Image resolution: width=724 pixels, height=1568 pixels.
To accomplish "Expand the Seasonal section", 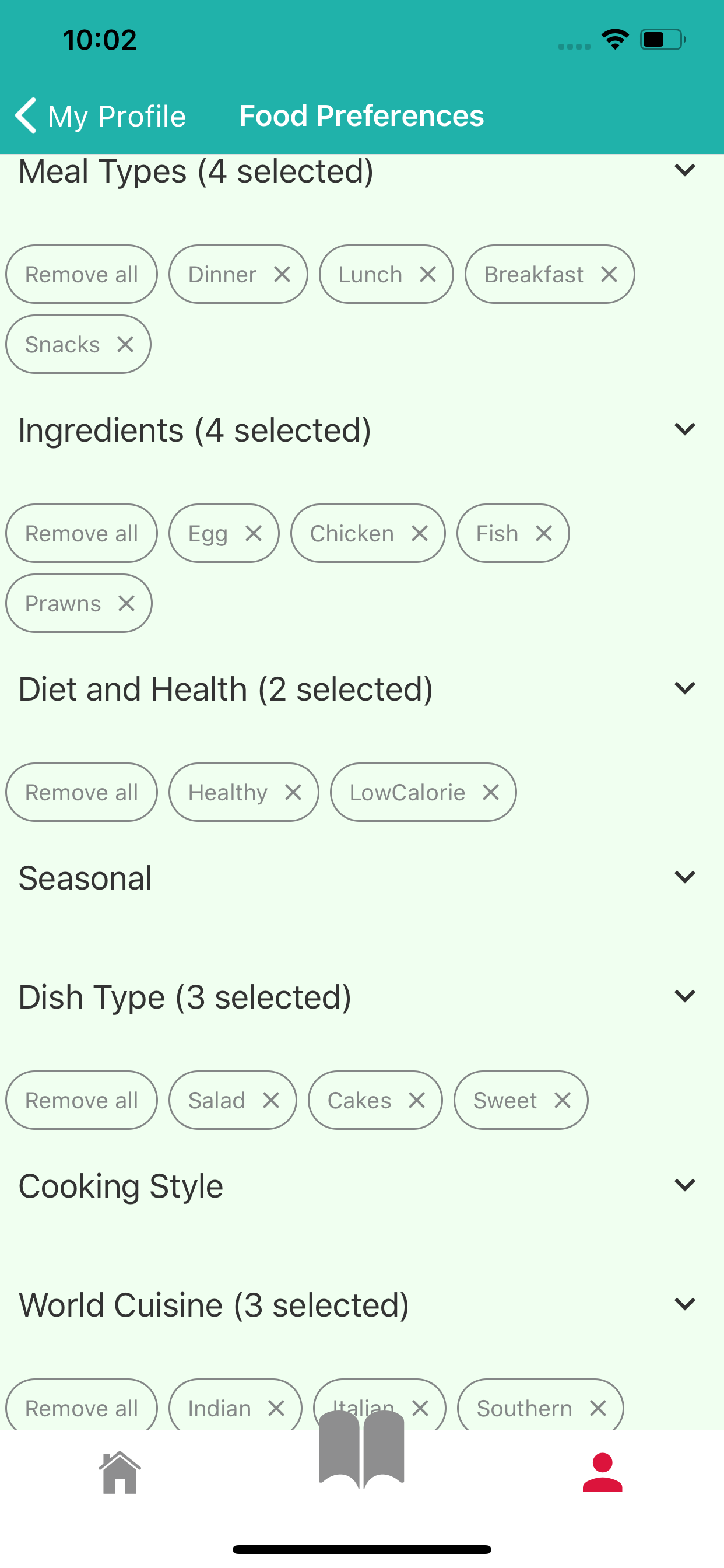I will click(685, 877).
